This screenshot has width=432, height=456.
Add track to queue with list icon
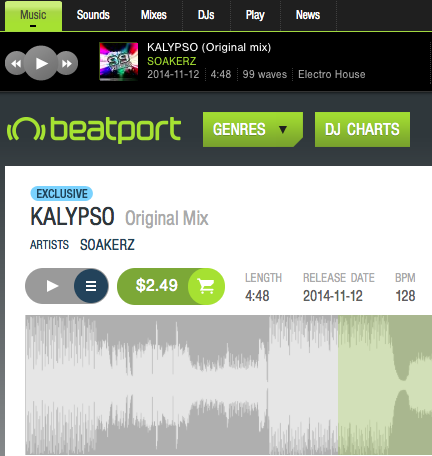click(x=91, y=286)
